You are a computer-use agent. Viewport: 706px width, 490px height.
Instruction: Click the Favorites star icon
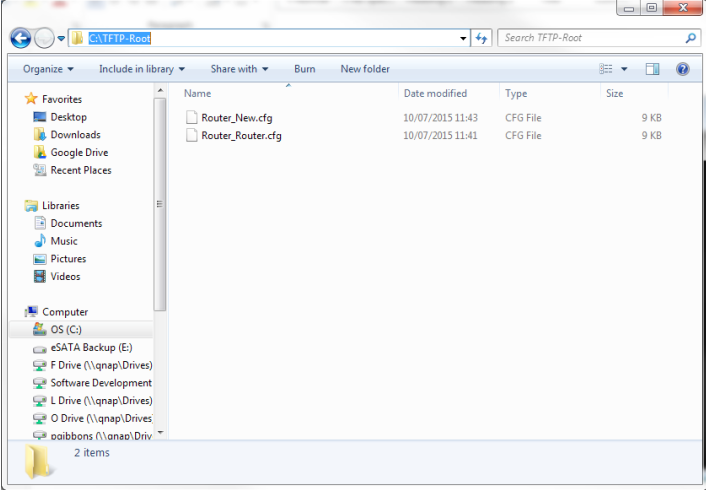click(31, 99)
